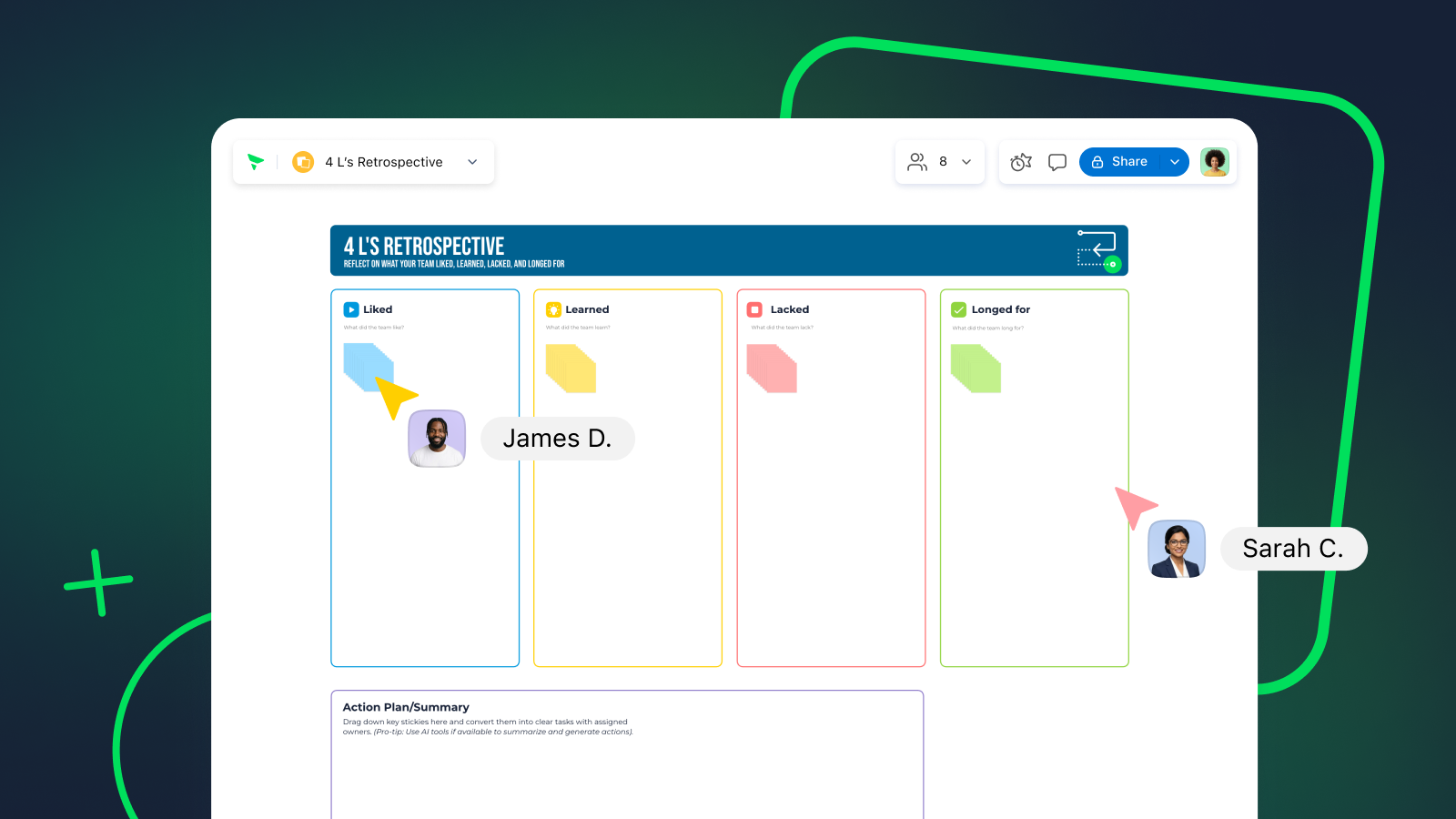Click James D.'s avatar photo
Viewport: 1456px width, 819px height.
pyautogui.click(x=437, y=439)
